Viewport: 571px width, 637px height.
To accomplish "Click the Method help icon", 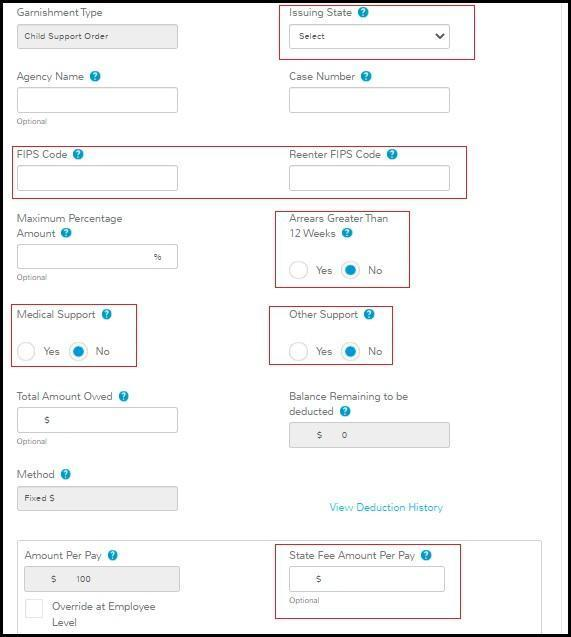I will (65, 474).
